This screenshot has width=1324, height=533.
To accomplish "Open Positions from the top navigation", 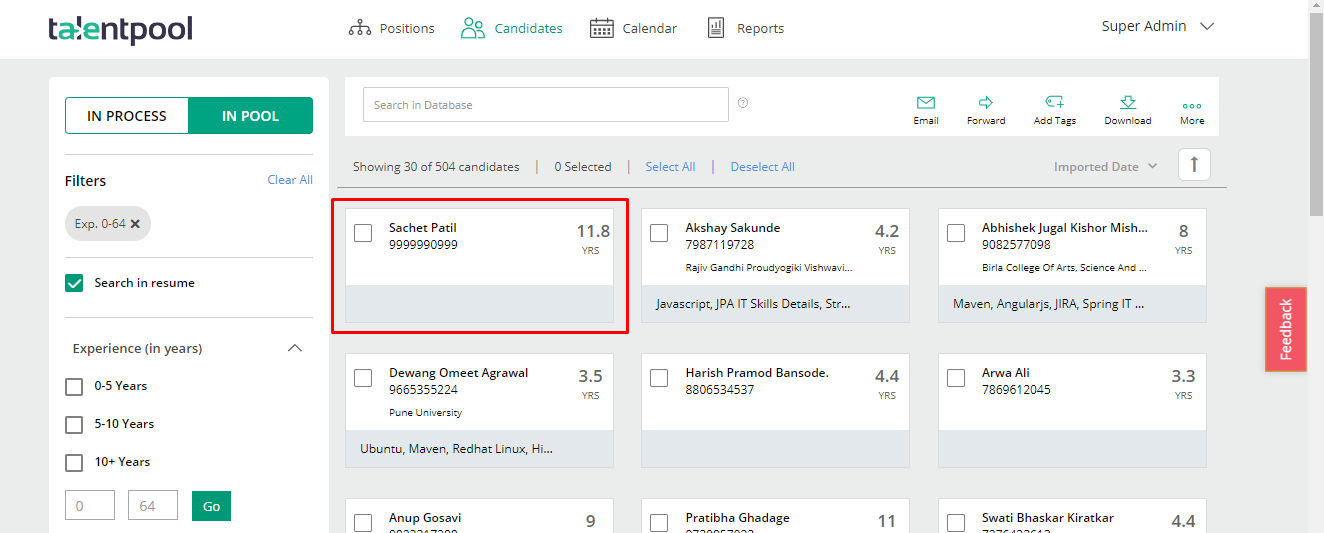I will tap(391, 28).
